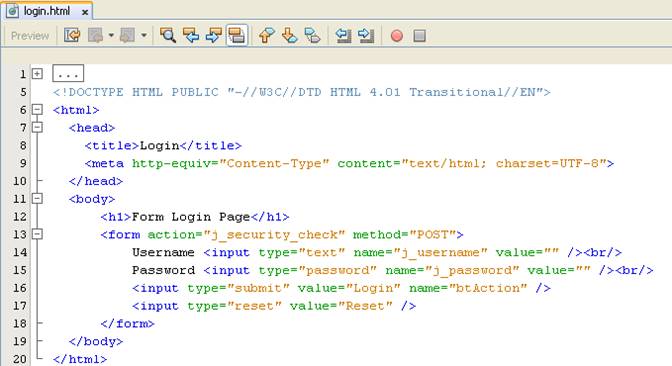Click line number 12 in gutter

coord(20,217)
